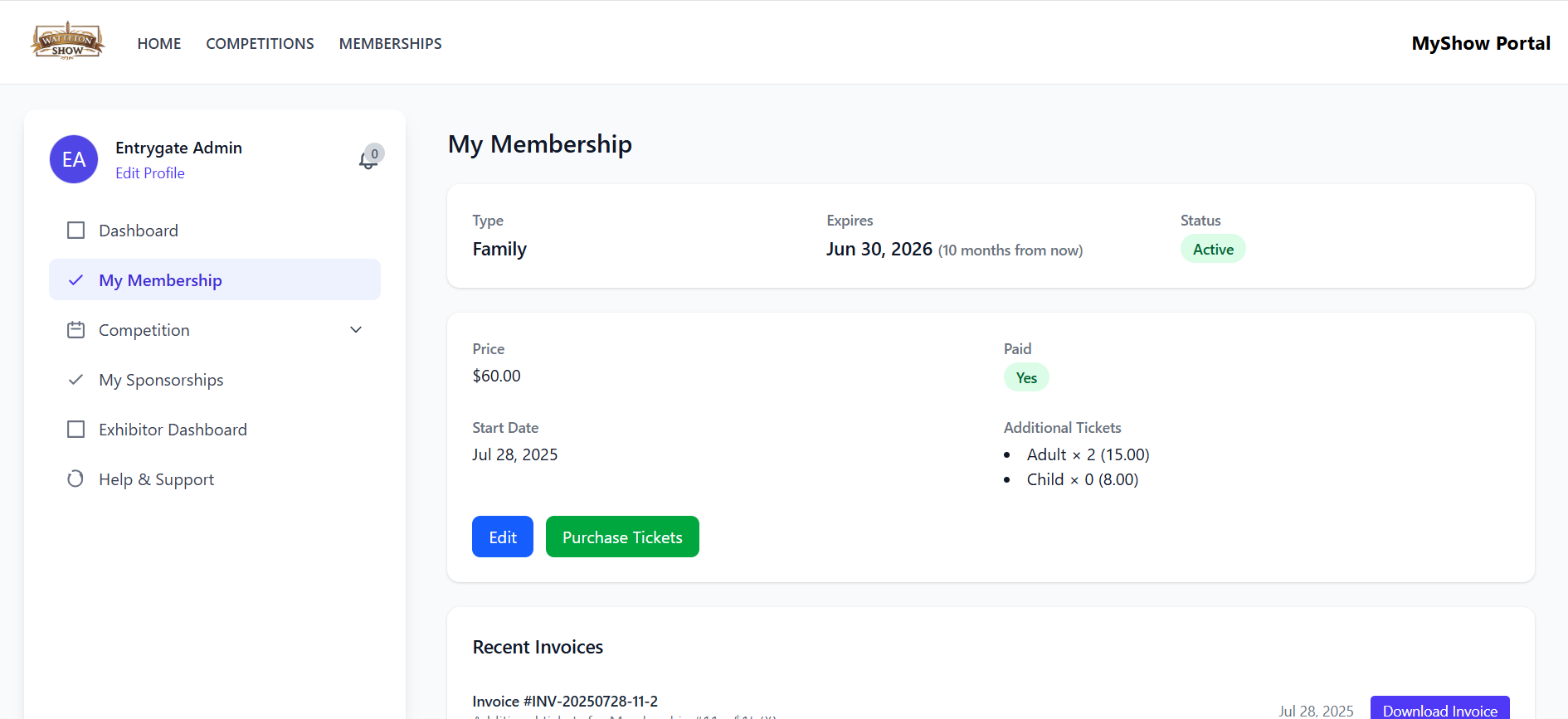Click the Help & Support circle icon
Image resolution: width=1568 pixels, height=719 pixels.
point(75,479)
